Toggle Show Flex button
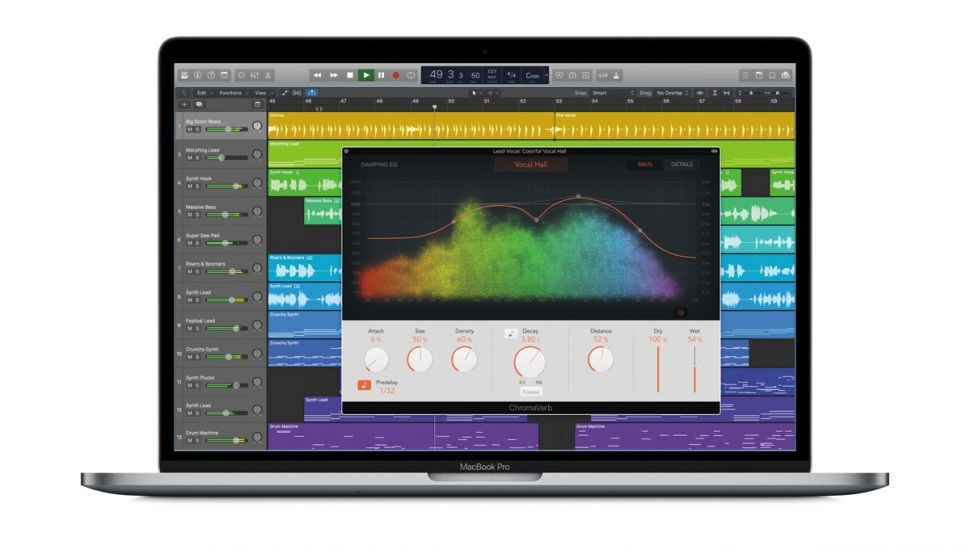The image size is (970, 545). 297,93
